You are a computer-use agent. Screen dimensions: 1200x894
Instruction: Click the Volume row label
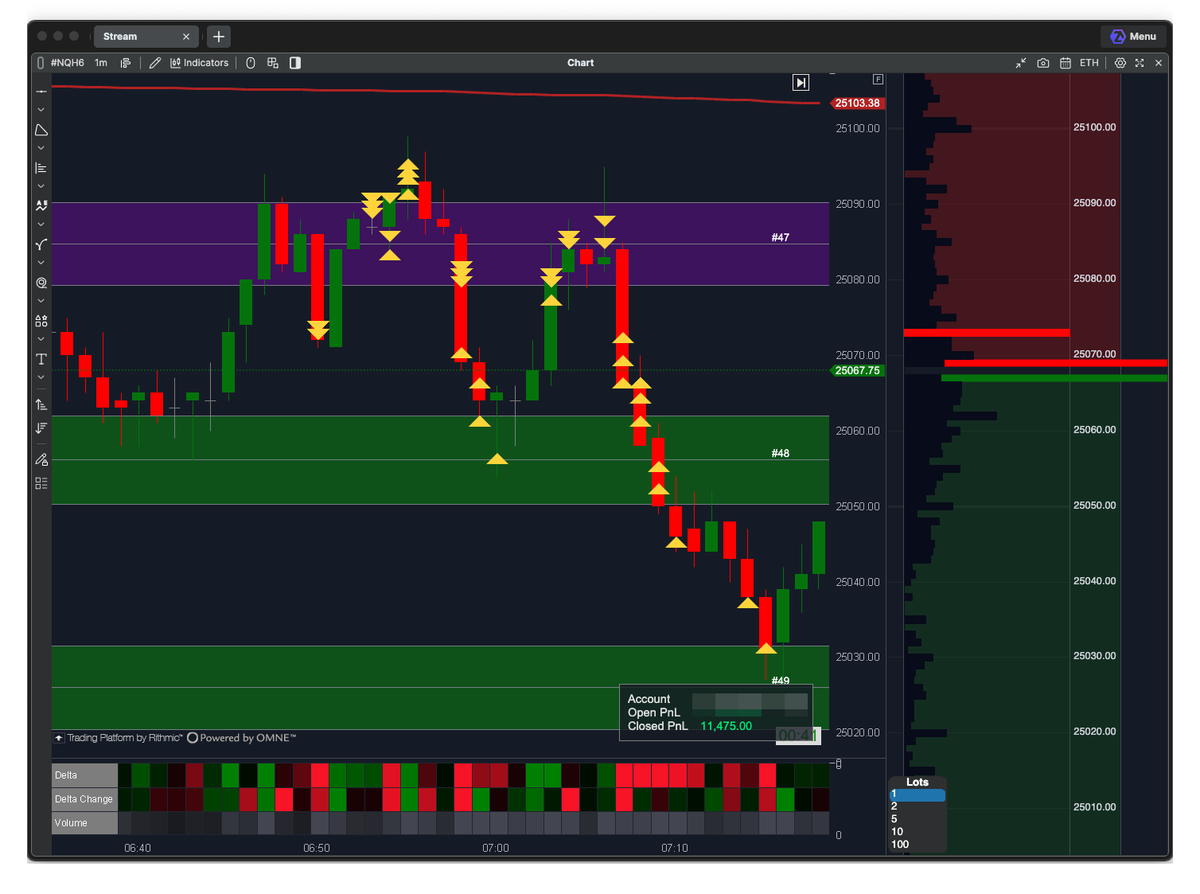coord(85,823)
